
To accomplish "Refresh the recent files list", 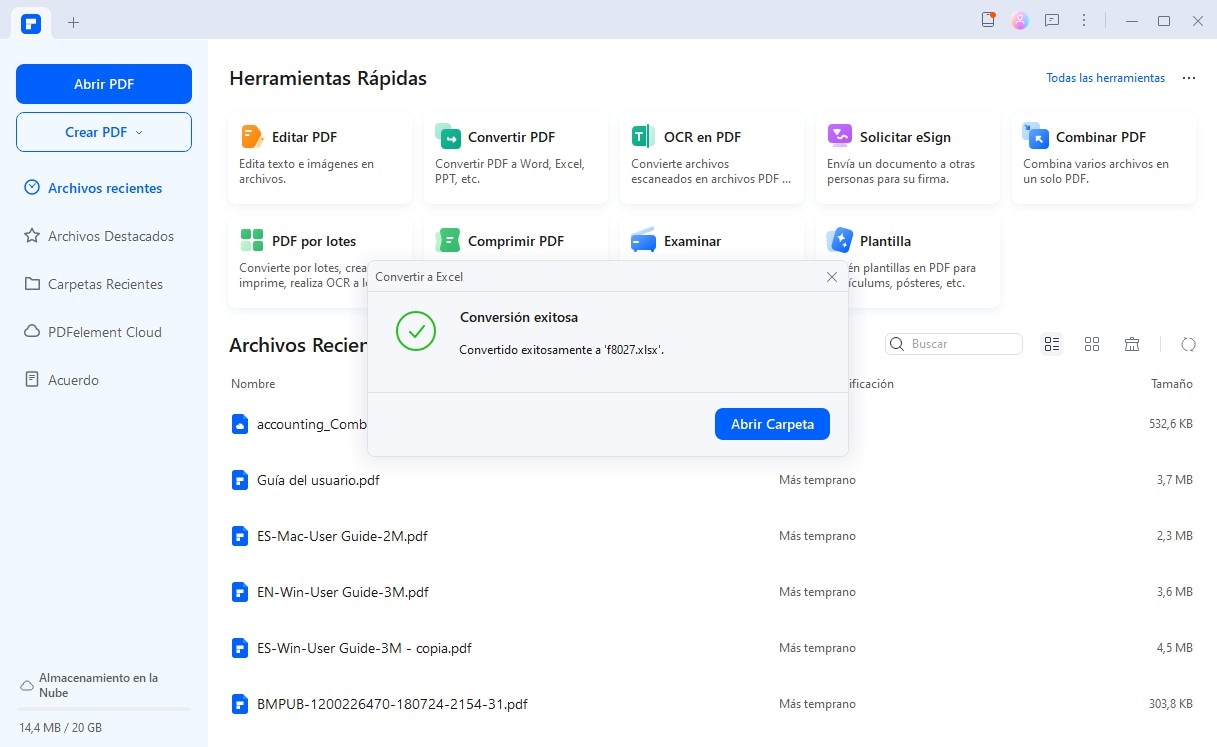I will [x=1188, y=344].
